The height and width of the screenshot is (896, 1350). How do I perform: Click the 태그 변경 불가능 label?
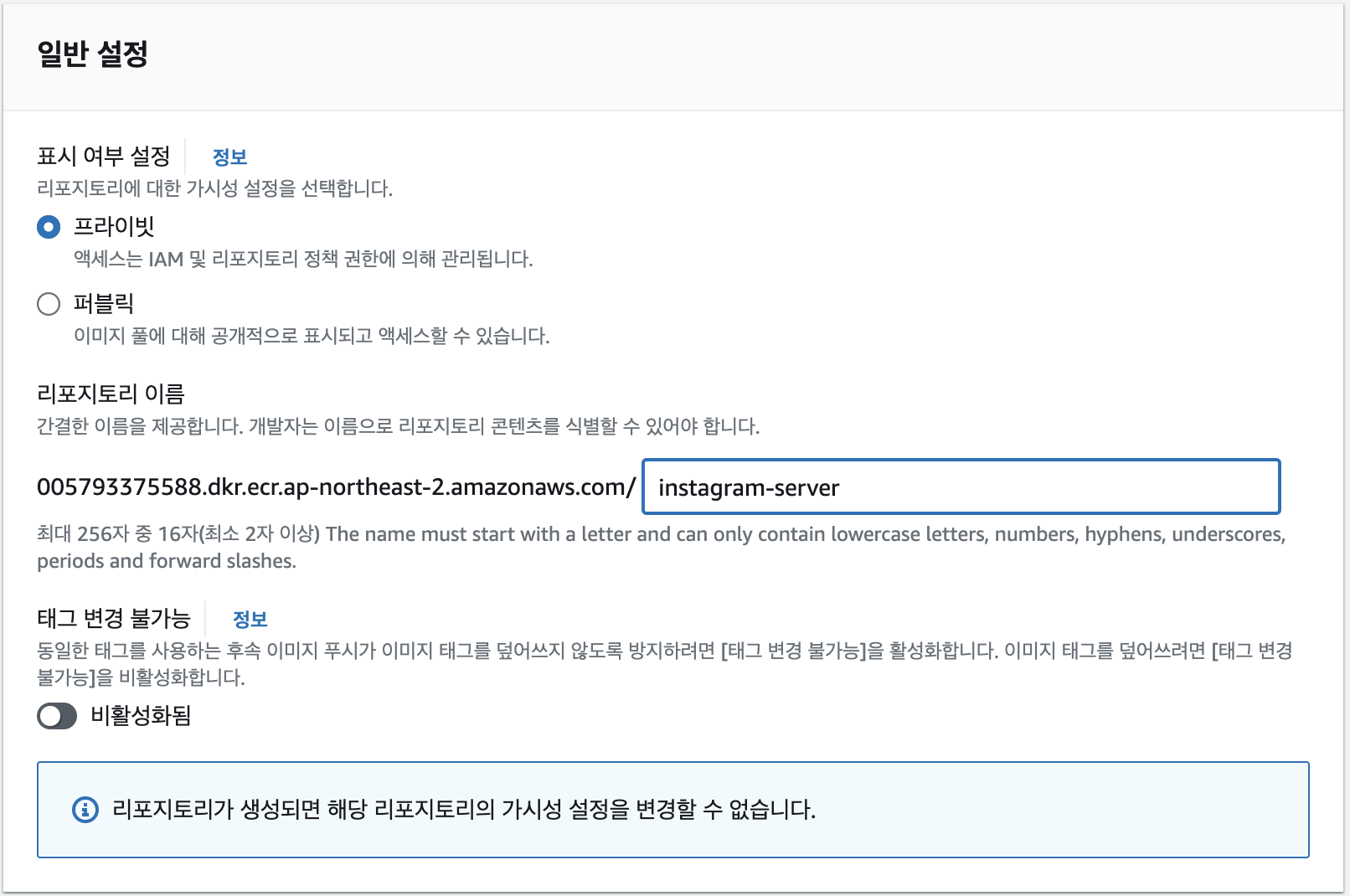pos(114,618)
